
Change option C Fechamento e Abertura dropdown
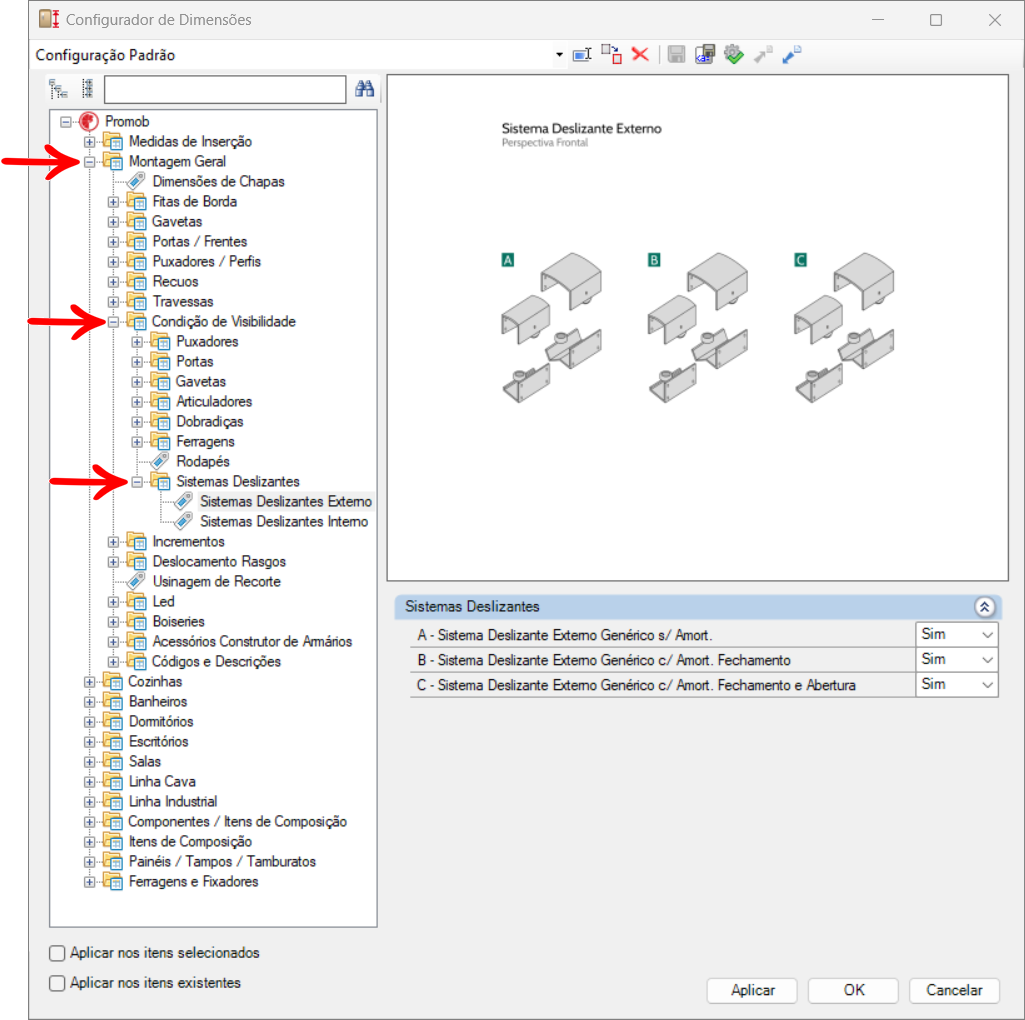pos(987,685)
